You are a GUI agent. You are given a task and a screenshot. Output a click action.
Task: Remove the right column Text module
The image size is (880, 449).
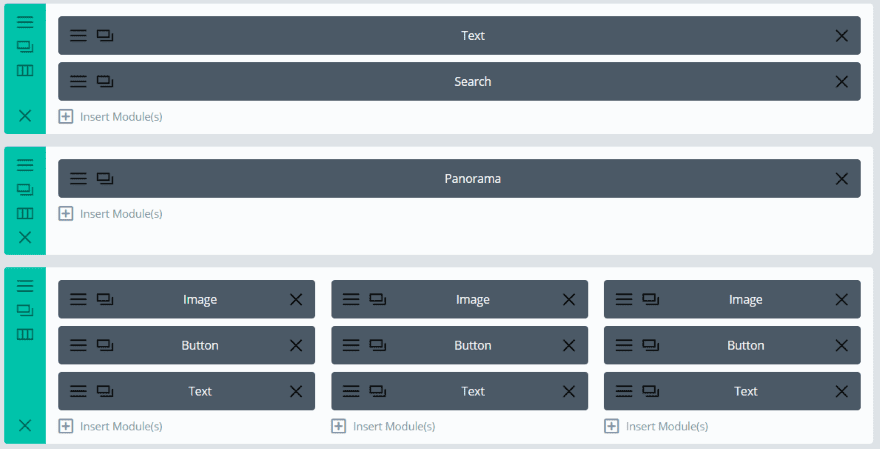pyautogui.click(x=841, y=392)
